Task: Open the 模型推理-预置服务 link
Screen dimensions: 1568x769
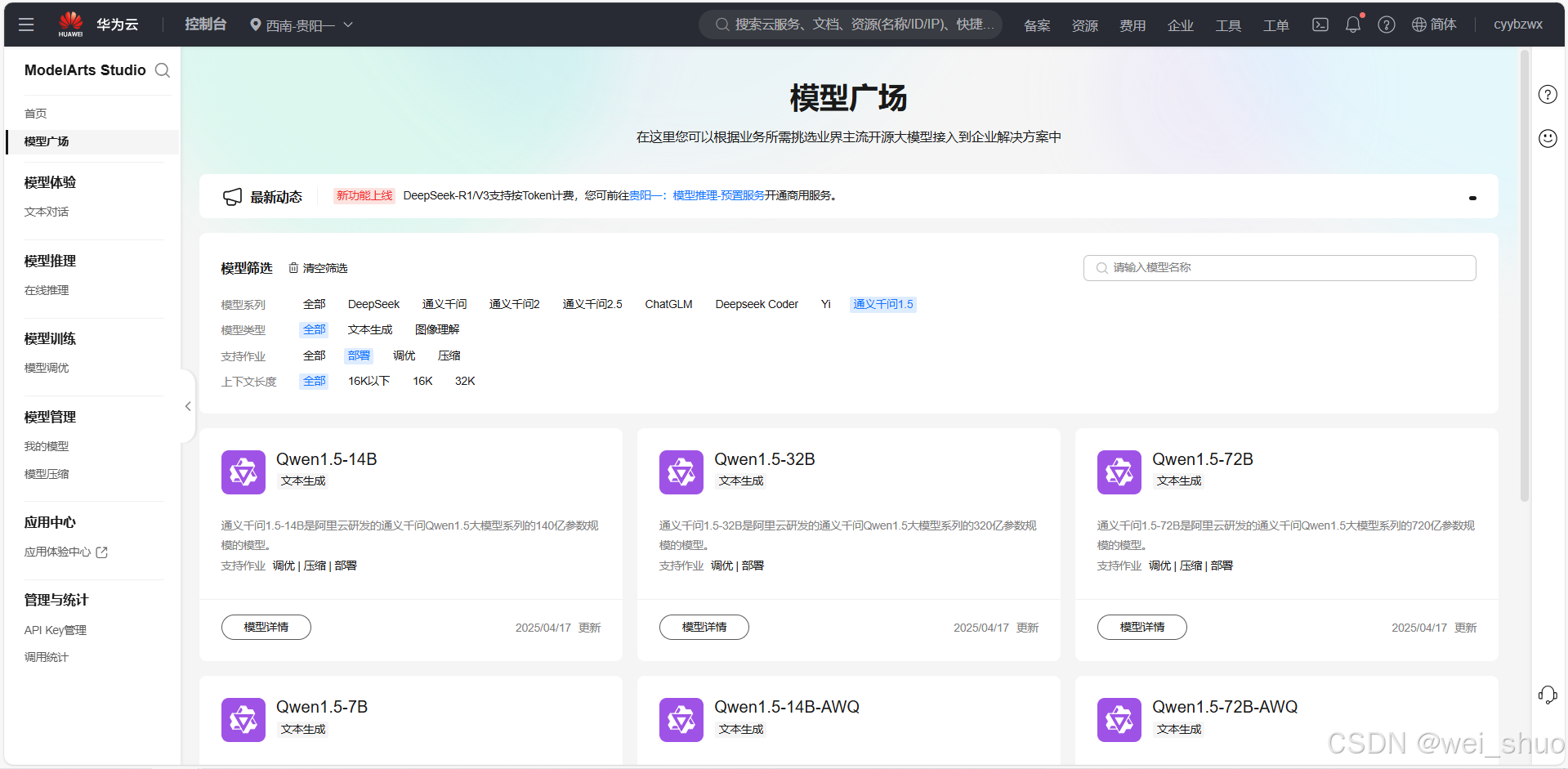Action: [719, 195]
